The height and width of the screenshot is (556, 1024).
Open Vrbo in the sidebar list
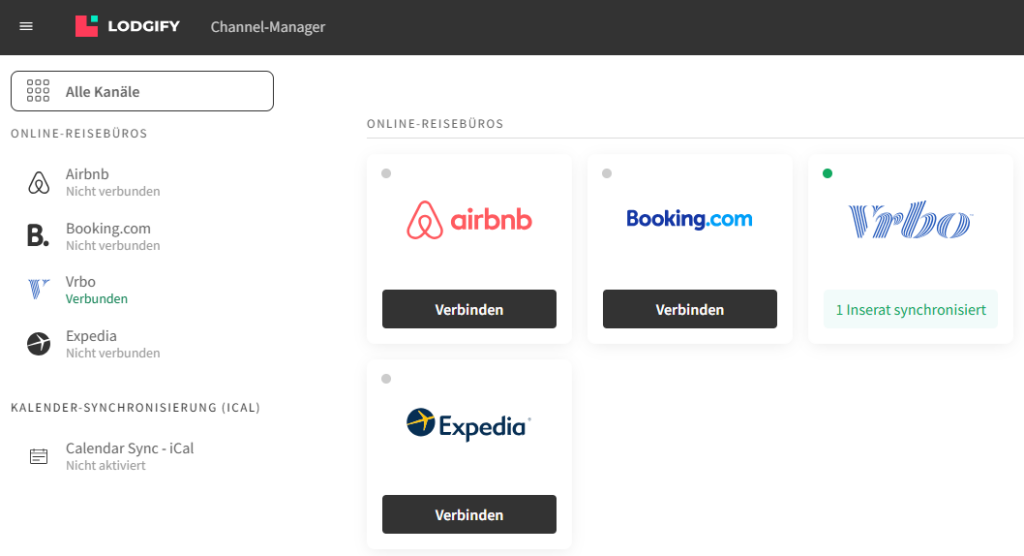(96, 290)
